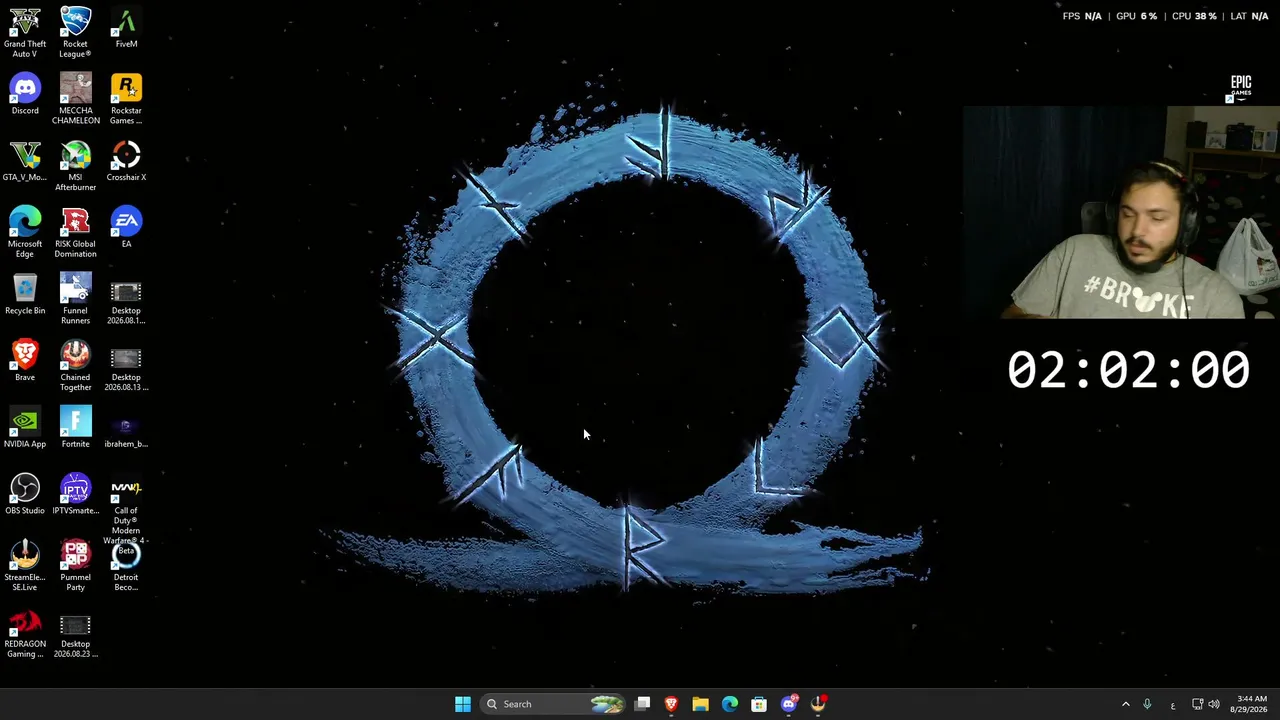Select the Crosshair X desktop icon
The image size is (1280, 720).
[x=126, y=161]
